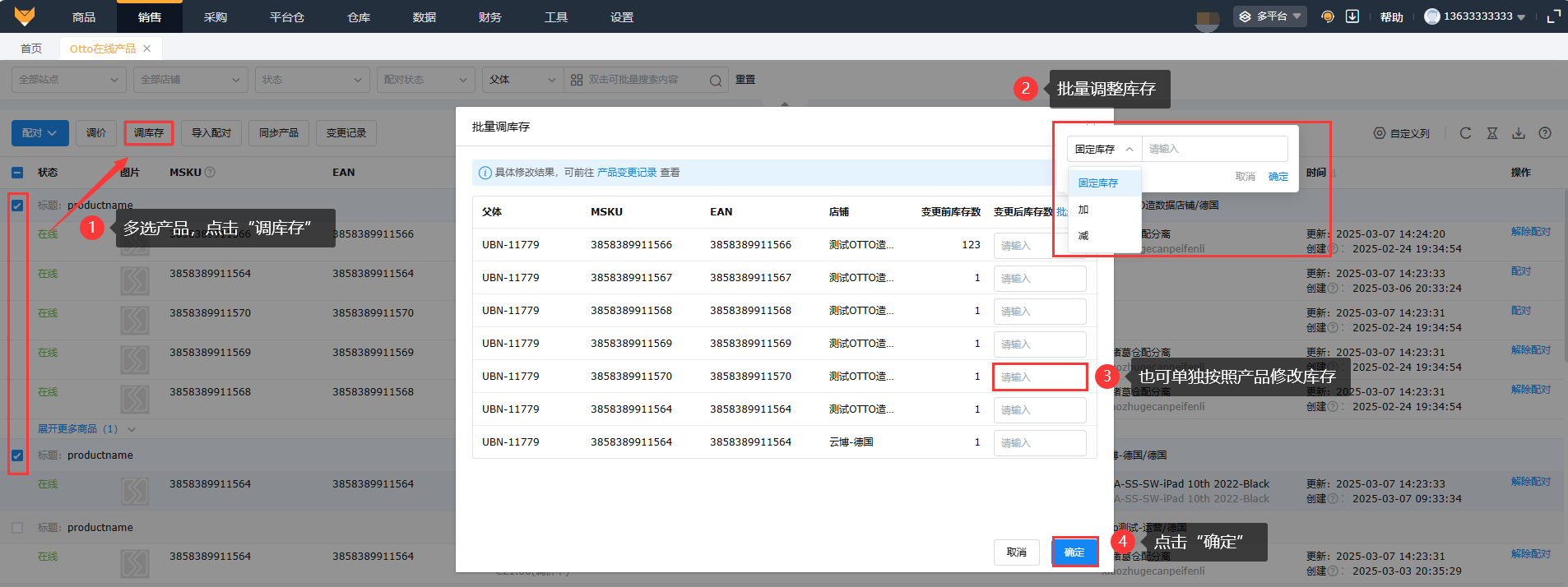Viewport: 1568px width, 587px height.
Task: Click the search magnifier icon
Action: [x=715, y=81]
